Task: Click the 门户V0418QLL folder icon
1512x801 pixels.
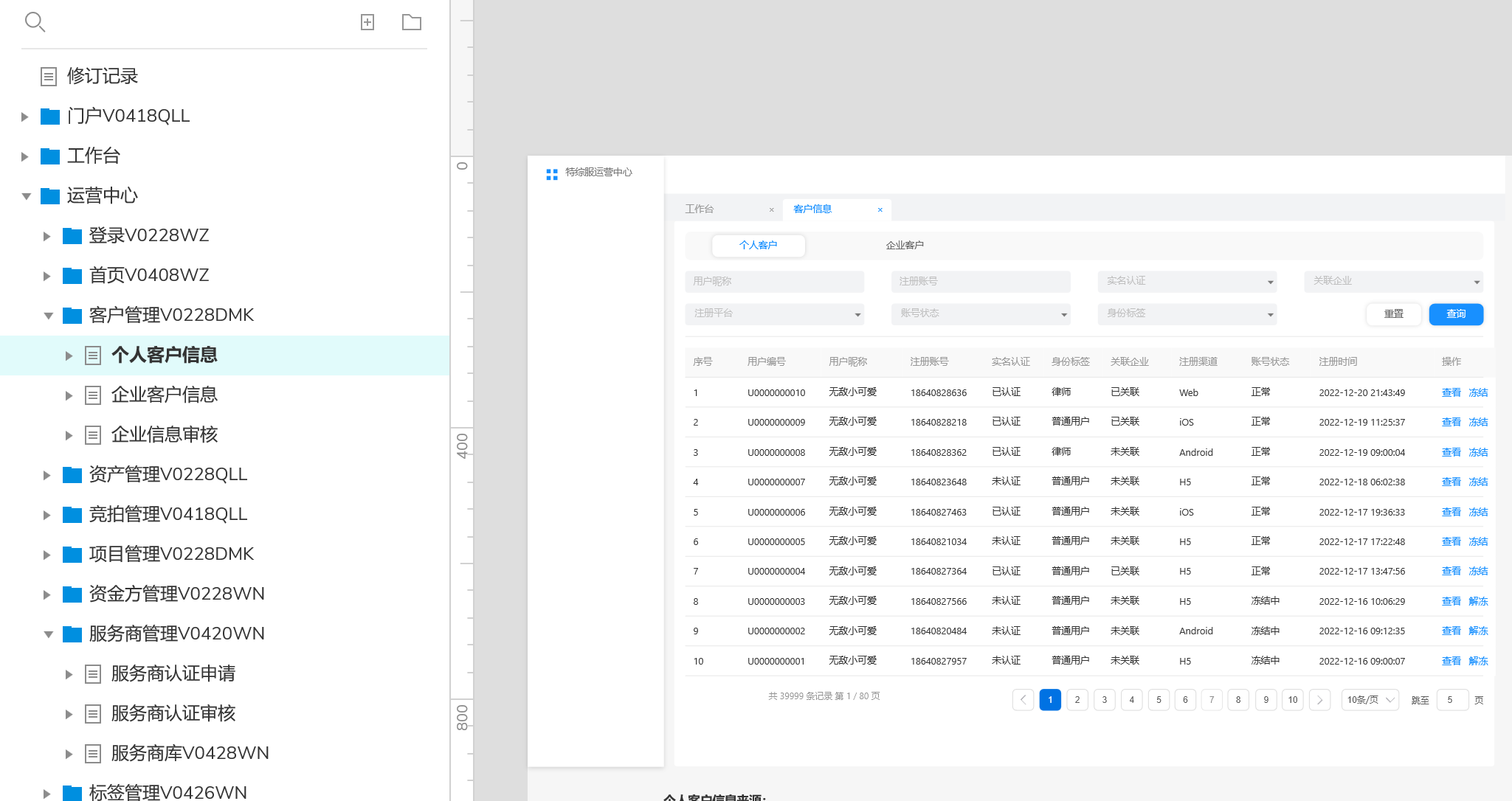Action: (x=50, y=116)
